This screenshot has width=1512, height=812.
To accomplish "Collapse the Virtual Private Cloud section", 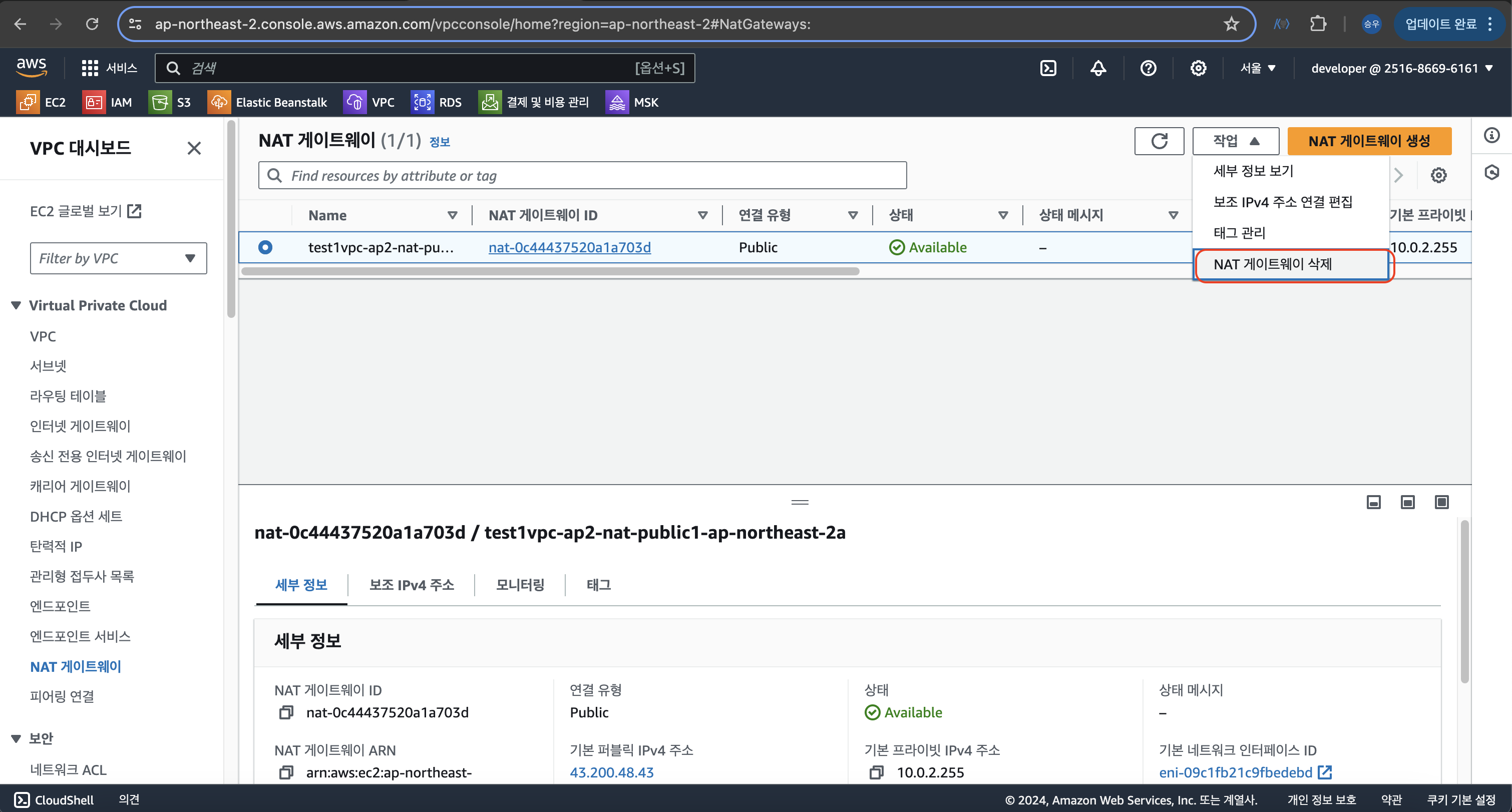I will (17, 305).
